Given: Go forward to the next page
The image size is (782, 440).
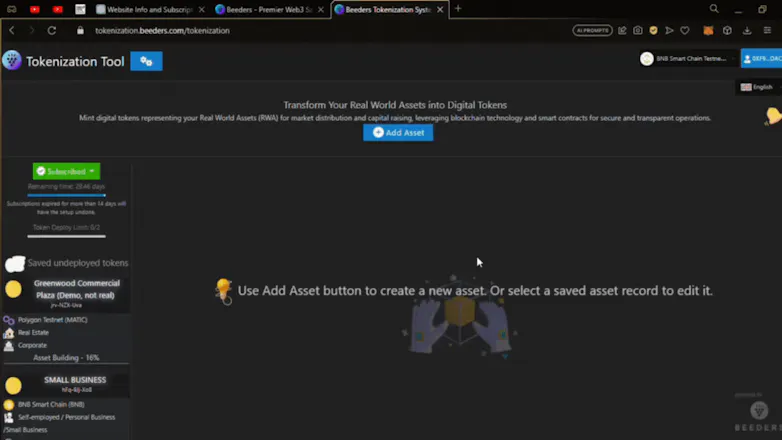Looking at the screenshot, I should tap(31, 30).
